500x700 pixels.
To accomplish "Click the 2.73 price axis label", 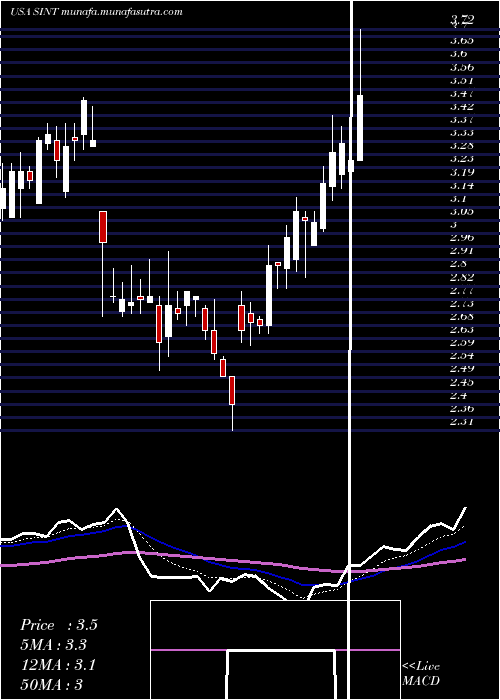I will click(x=462, y=303).
